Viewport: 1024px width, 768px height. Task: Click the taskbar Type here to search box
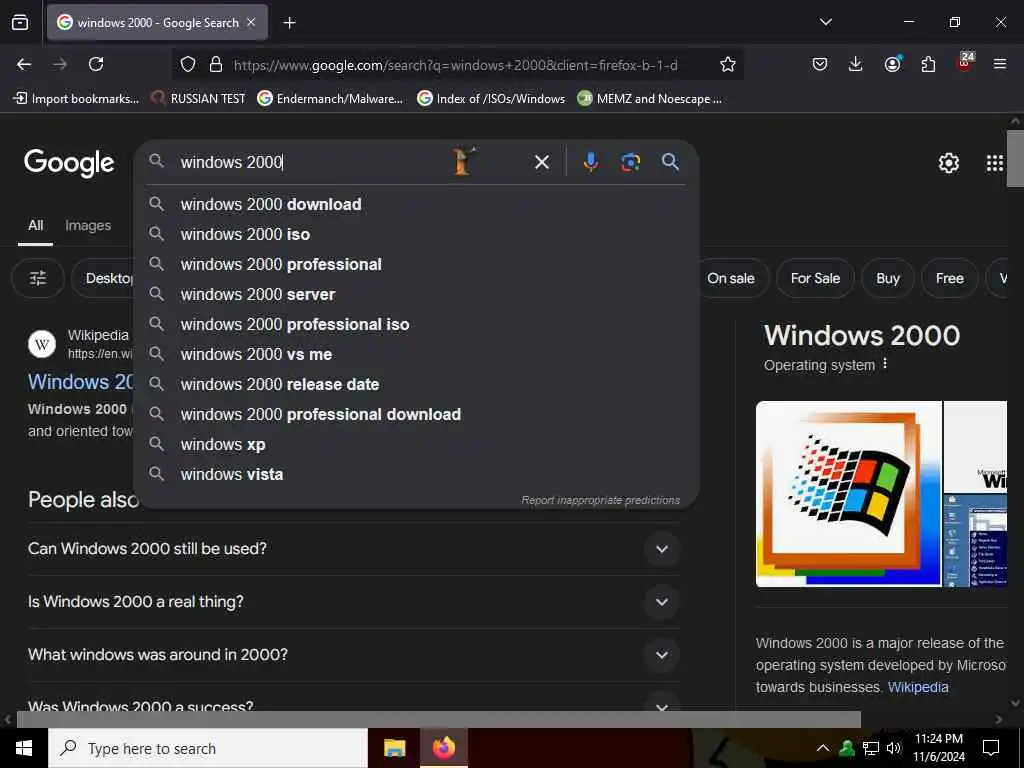208,748
